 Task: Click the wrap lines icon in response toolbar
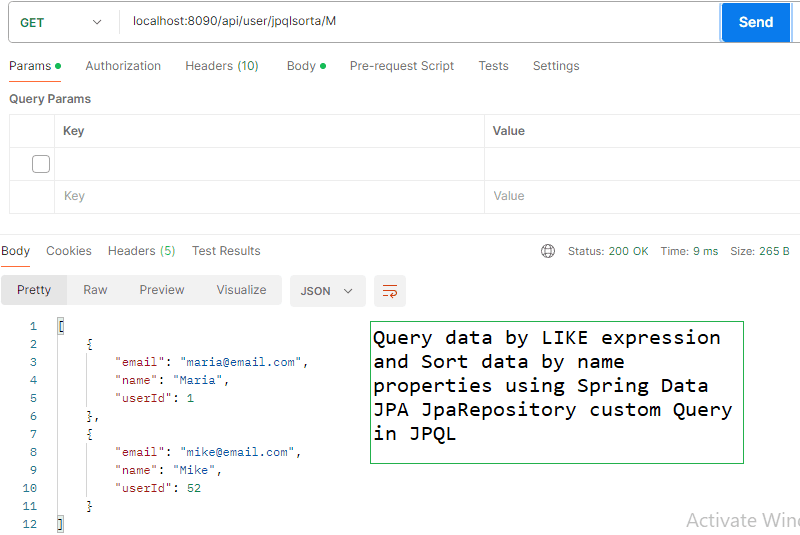pyautogui.click(x=390, y=291)
